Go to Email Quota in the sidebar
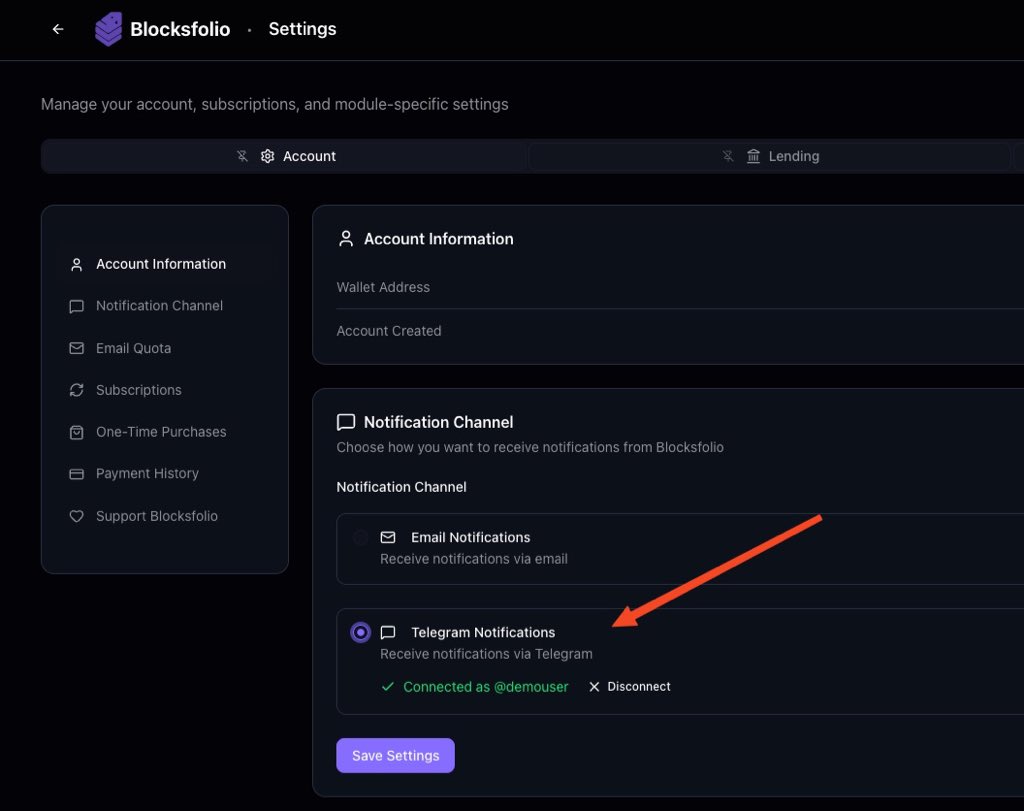 tap(165, 348)
